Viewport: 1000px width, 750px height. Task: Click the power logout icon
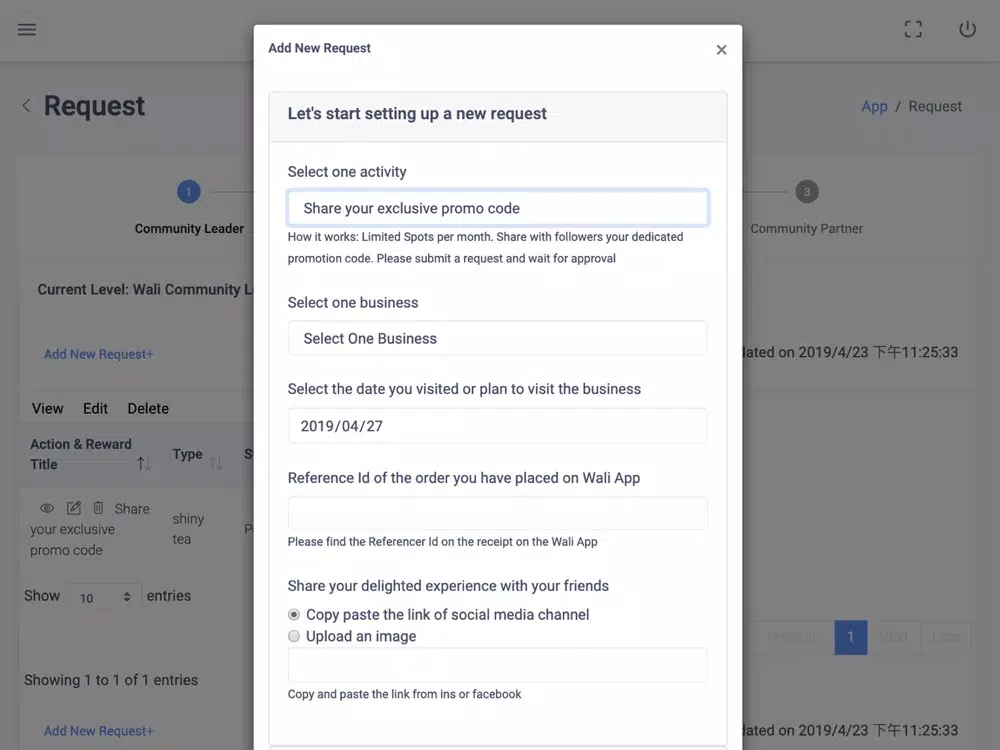click(x=967, y=29)
